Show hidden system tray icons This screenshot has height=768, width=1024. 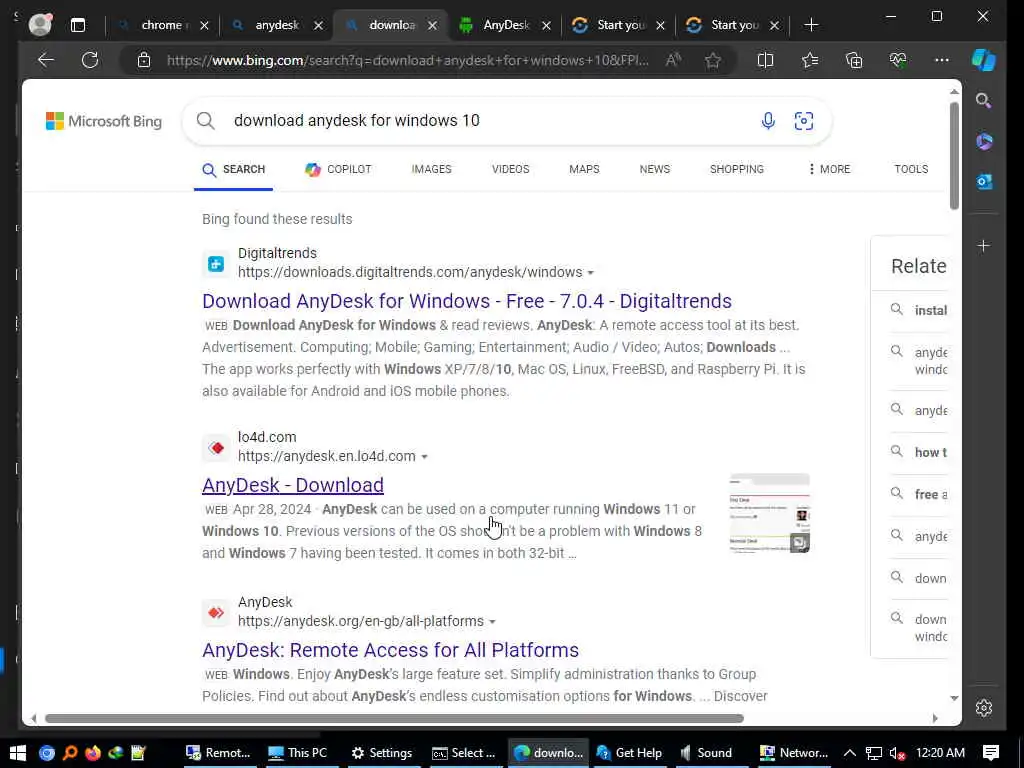point(849,753)
